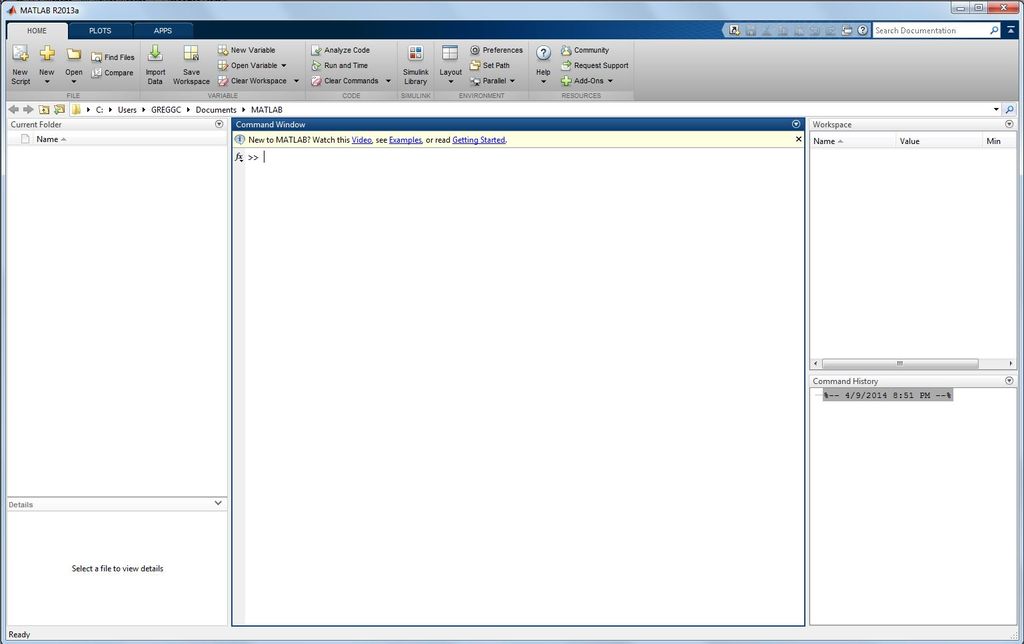The height and width of the screenshot is (644, 1024).
Task: Close the New to MATLAB banner
Action: 798,139
